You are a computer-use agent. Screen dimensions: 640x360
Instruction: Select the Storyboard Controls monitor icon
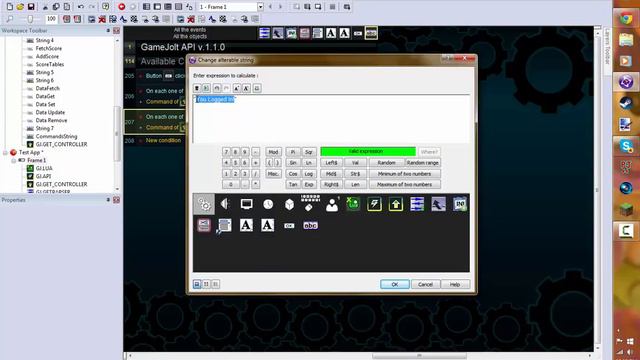click(247, 204)
